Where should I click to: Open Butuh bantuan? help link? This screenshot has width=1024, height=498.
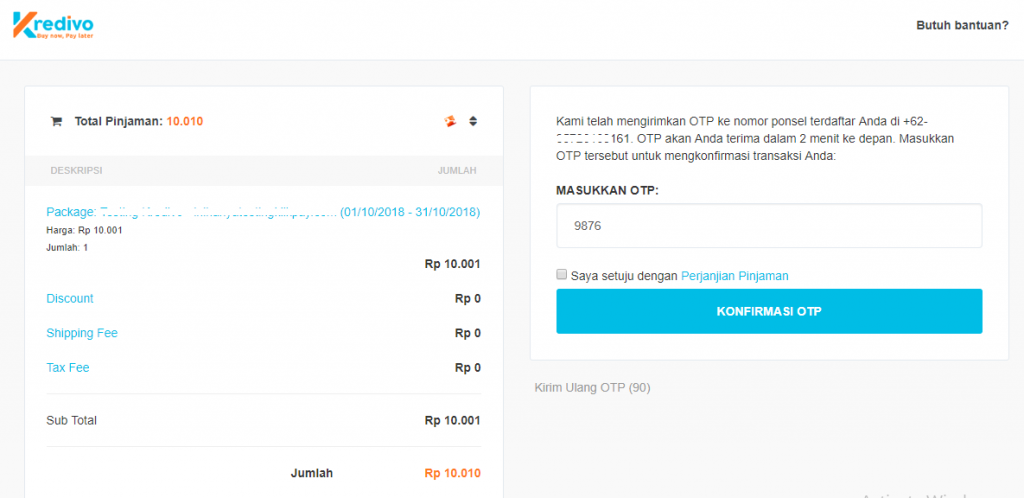962,26
